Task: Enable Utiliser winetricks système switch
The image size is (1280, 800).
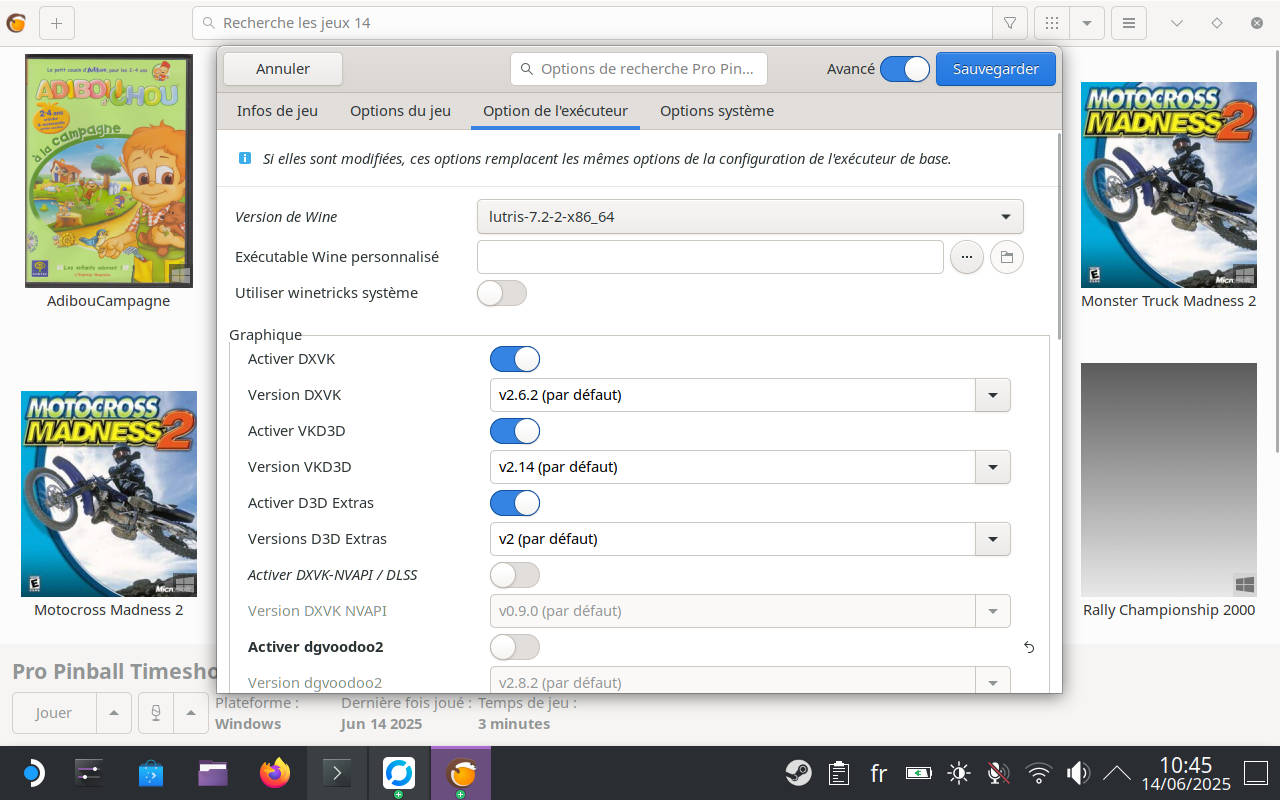Action: click(x=502, y=293)
